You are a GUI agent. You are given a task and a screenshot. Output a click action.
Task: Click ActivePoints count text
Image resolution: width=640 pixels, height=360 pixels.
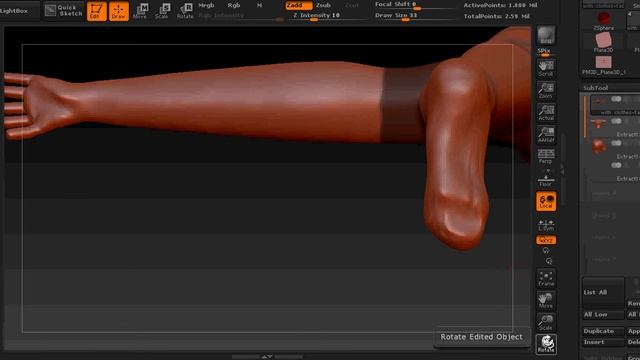pos(500,5)
